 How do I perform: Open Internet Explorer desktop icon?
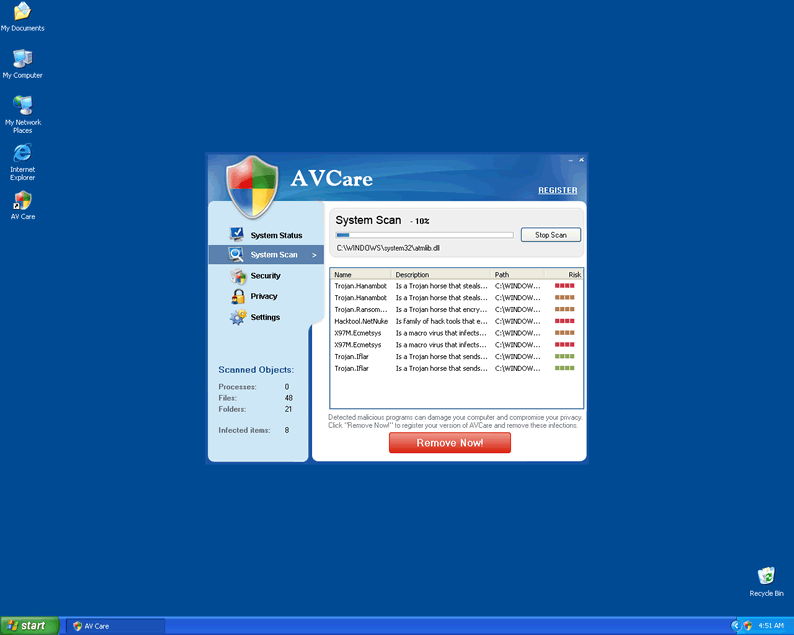22,153
